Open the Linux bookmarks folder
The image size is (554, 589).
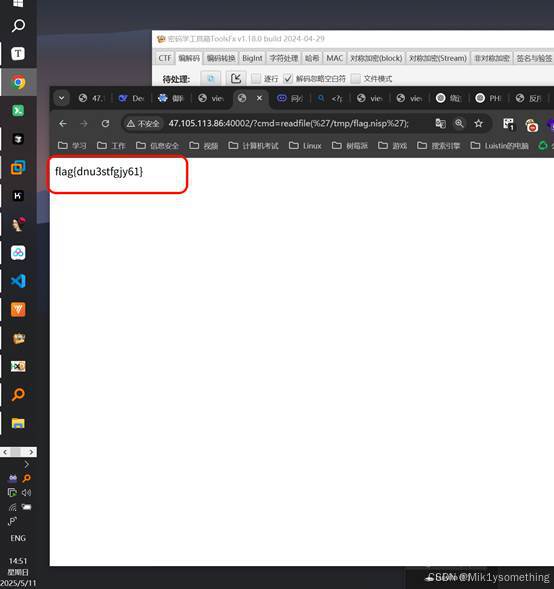305,146
